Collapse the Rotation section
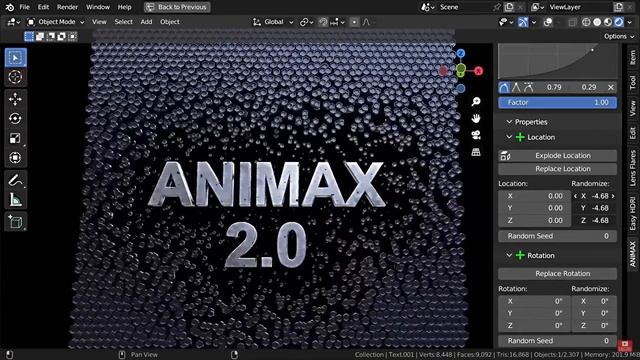The height and width of the screenshot is (360, 640). [509, 256]
